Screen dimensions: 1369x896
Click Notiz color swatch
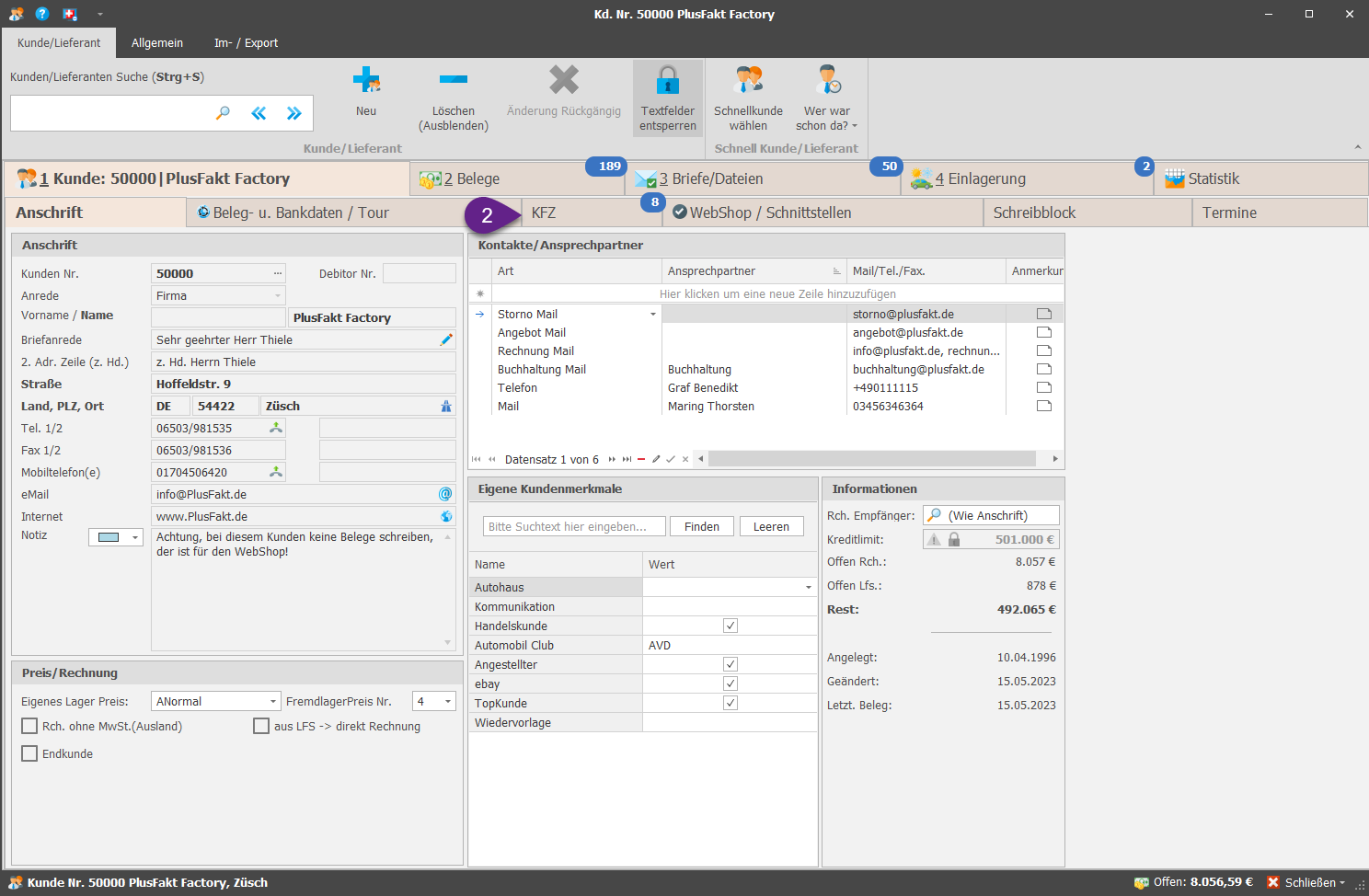[x=109, y=537]
